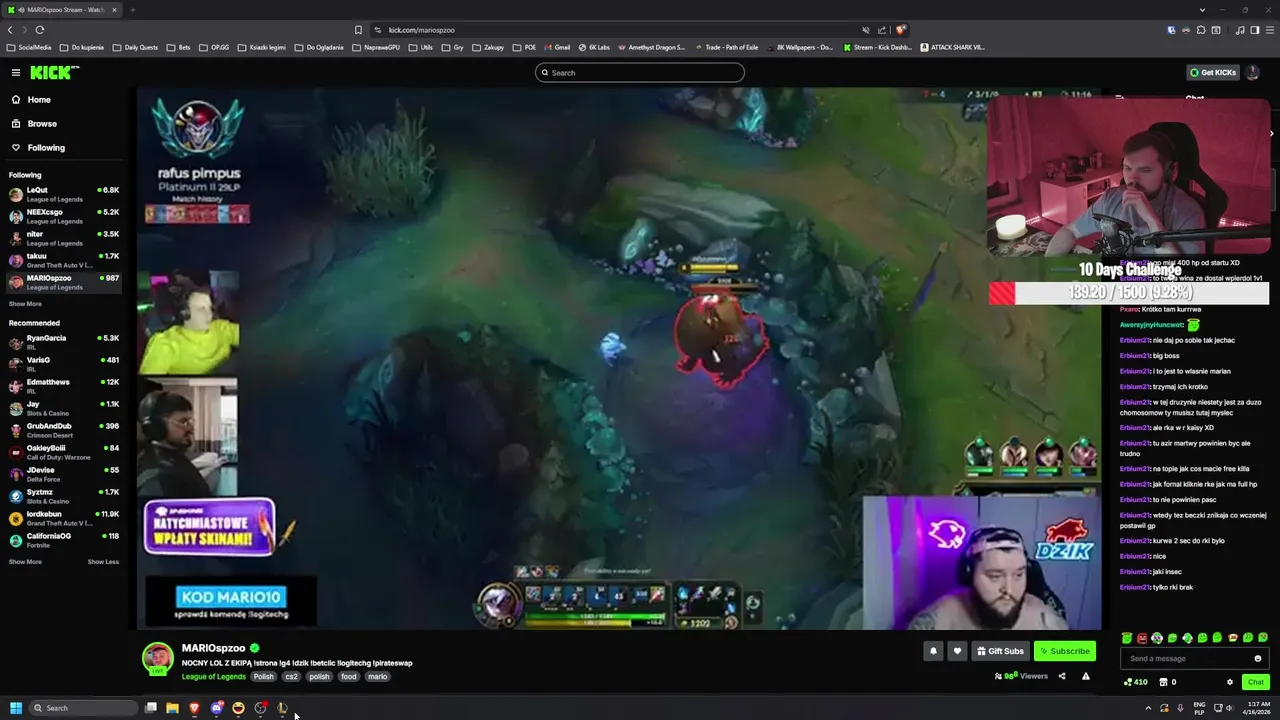Image resolution: width=1280 pixels, height=720 pixels.
Task: Follow channel with the heart button
Action: pos(957,651)
